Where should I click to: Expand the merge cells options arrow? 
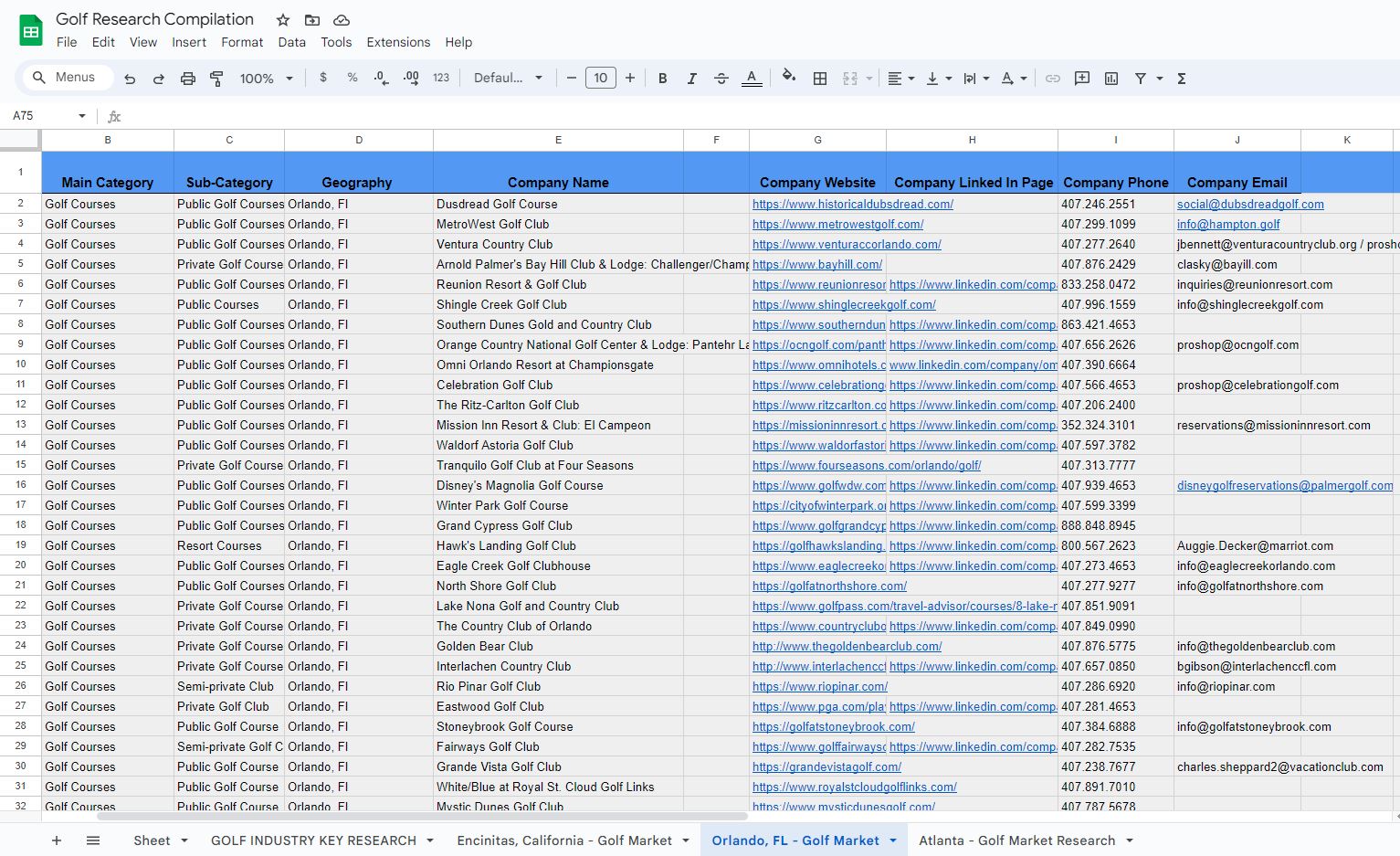(x=869, y=79)
